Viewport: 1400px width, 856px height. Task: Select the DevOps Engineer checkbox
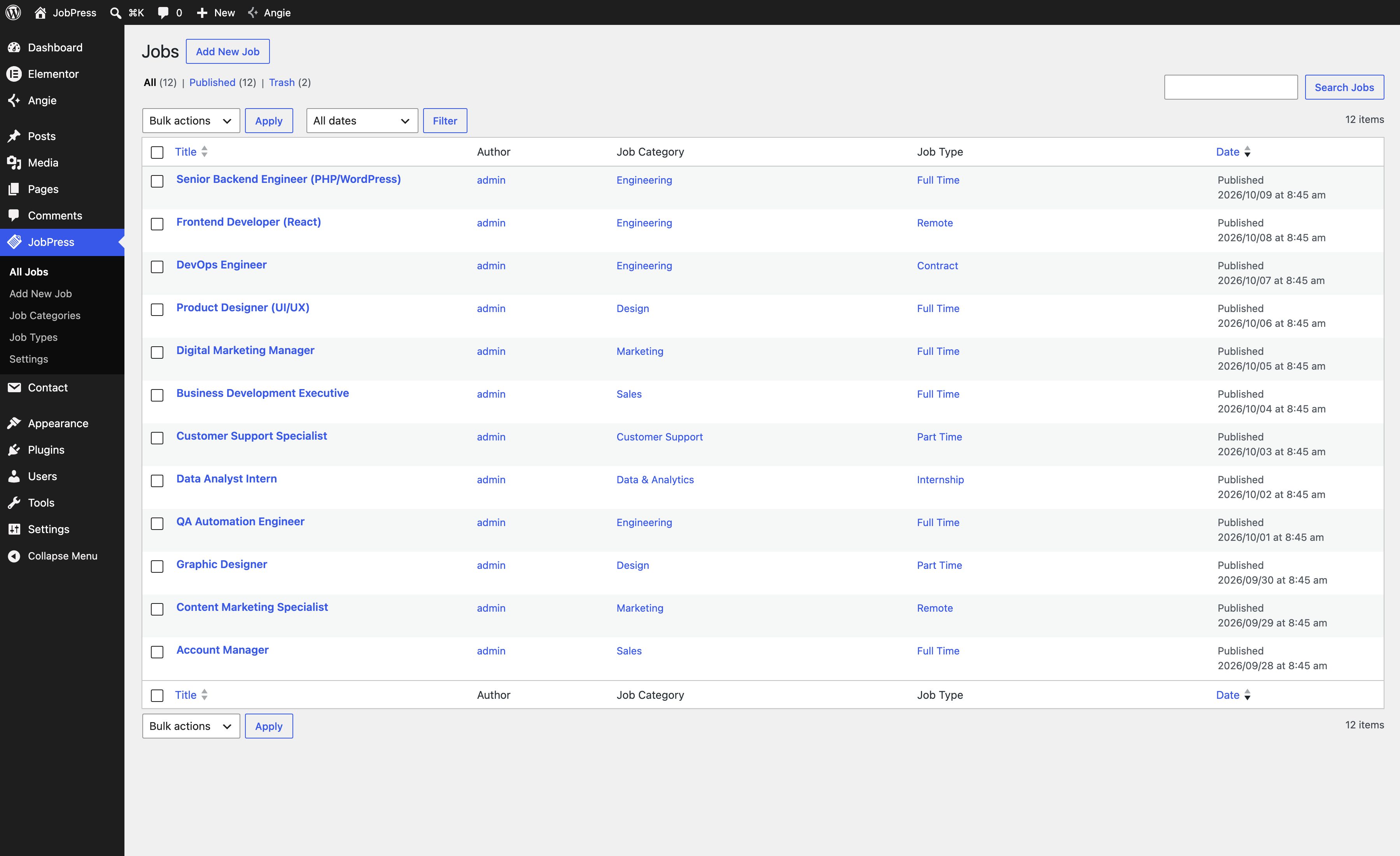[x=157, y=267]
